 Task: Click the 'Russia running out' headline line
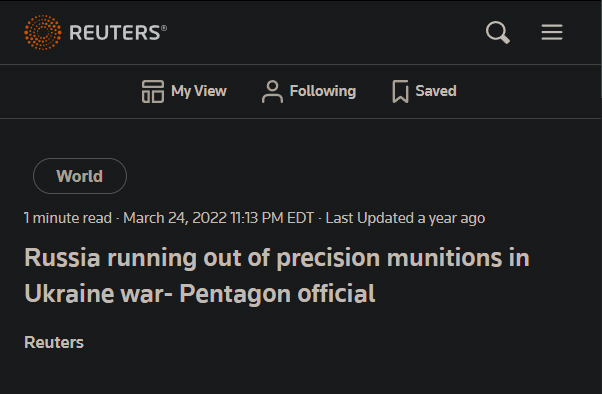click(x=277, y=257)
